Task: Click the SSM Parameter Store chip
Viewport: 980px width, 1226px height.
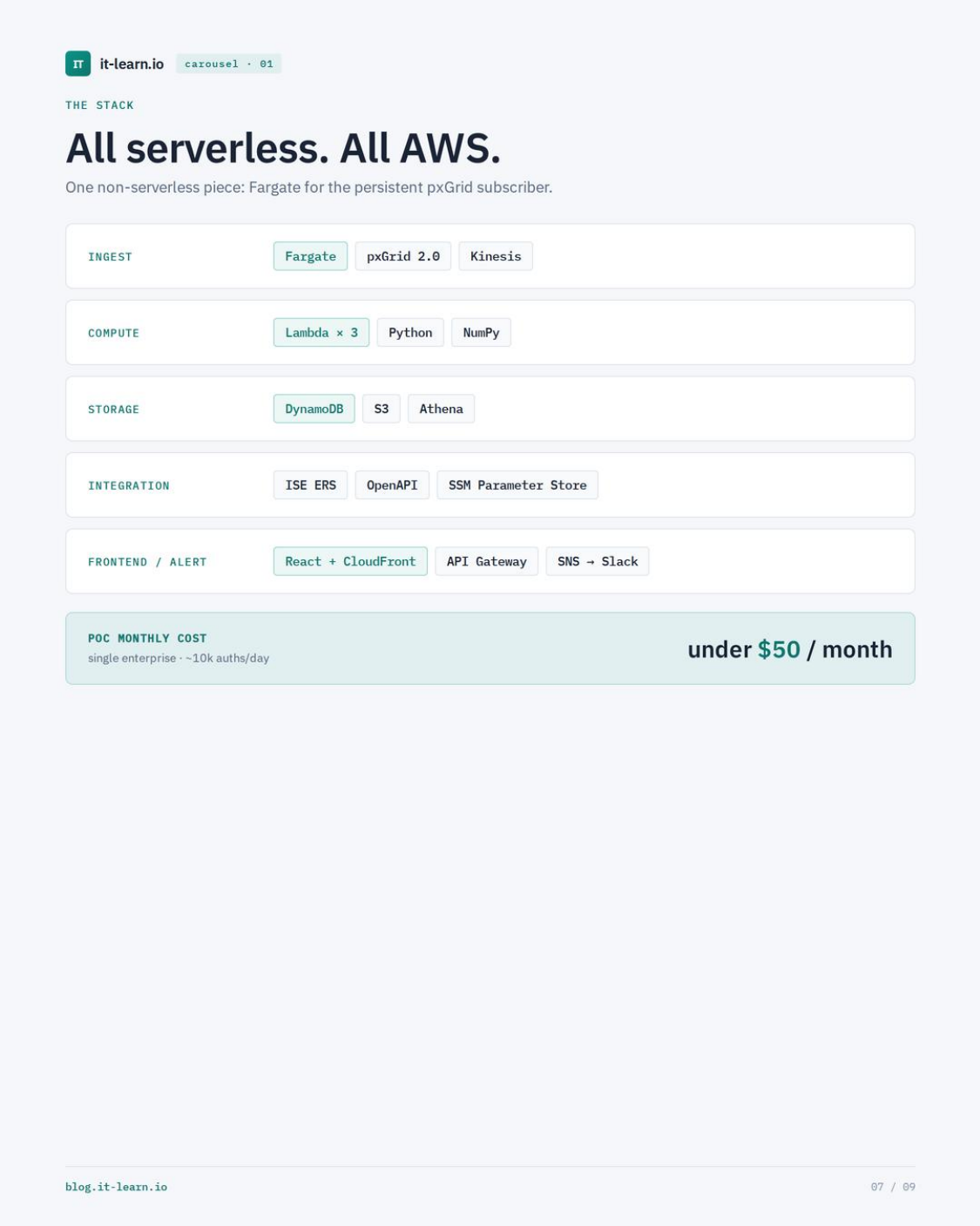Action: click(517, 485)
